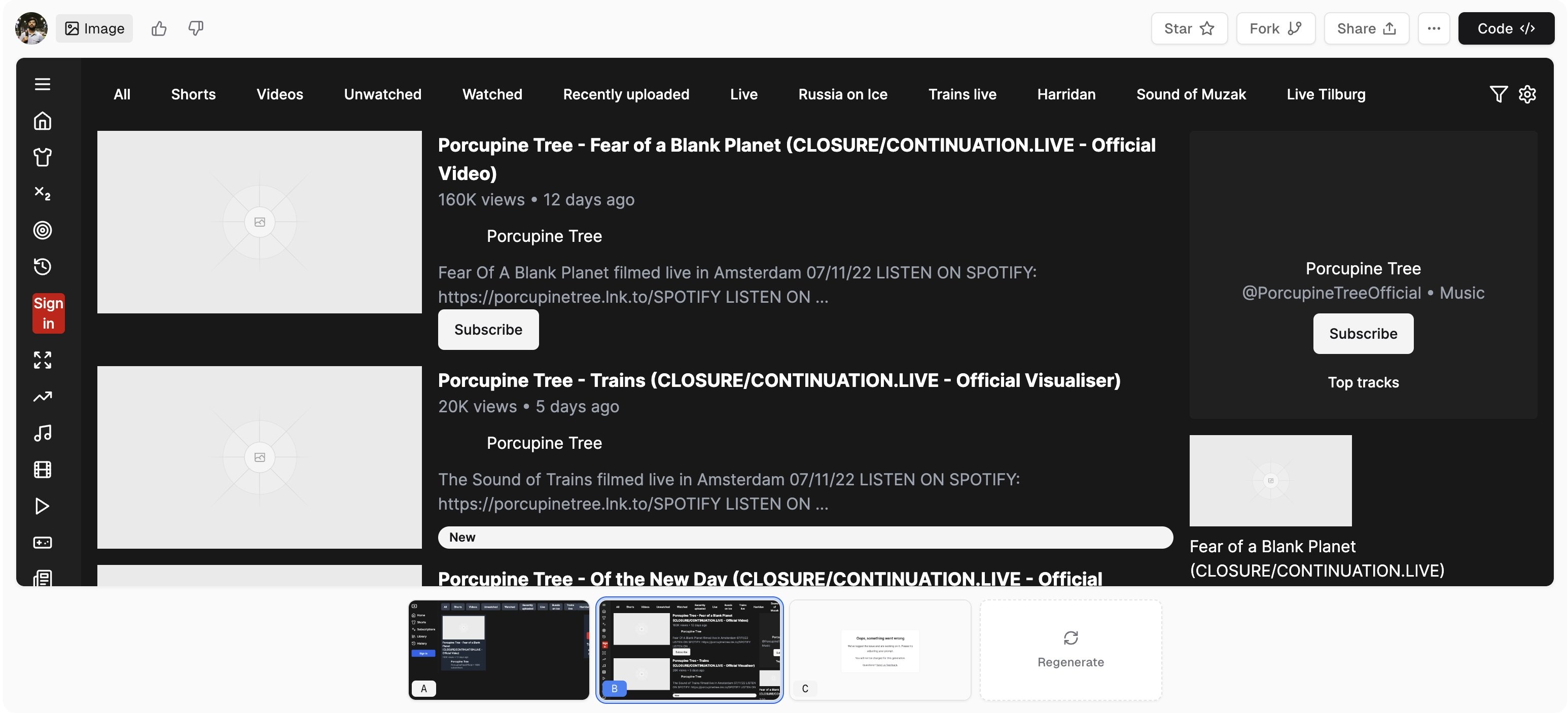Open channel name under Trains video

pyautogui.click(x=544, y=443)
